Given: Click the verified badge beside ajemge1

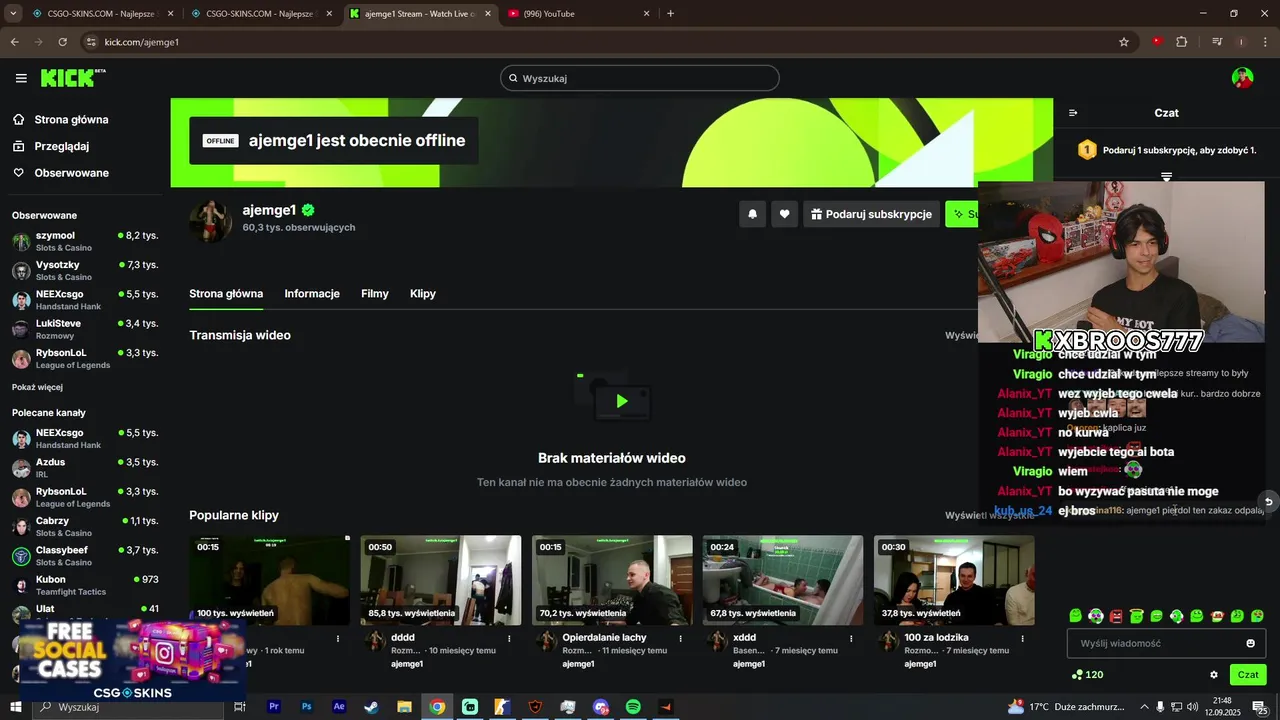Looking at the screenshot, I should tap(308, 210).
